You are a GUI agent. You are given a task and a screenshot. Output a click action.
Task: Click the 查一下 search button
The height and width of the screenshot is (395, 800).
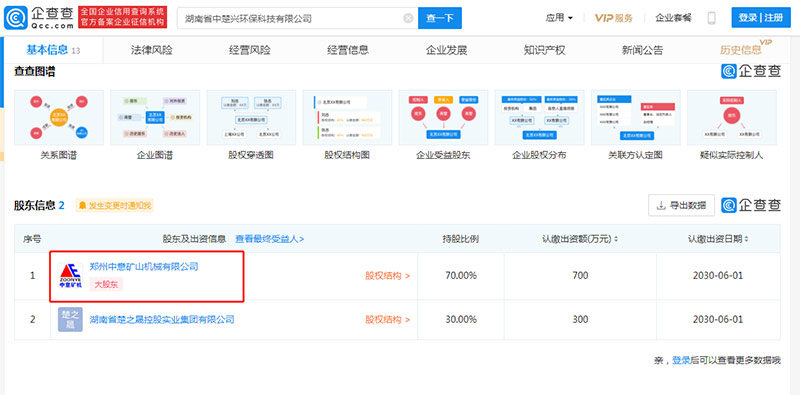click(x=440, y=18)
